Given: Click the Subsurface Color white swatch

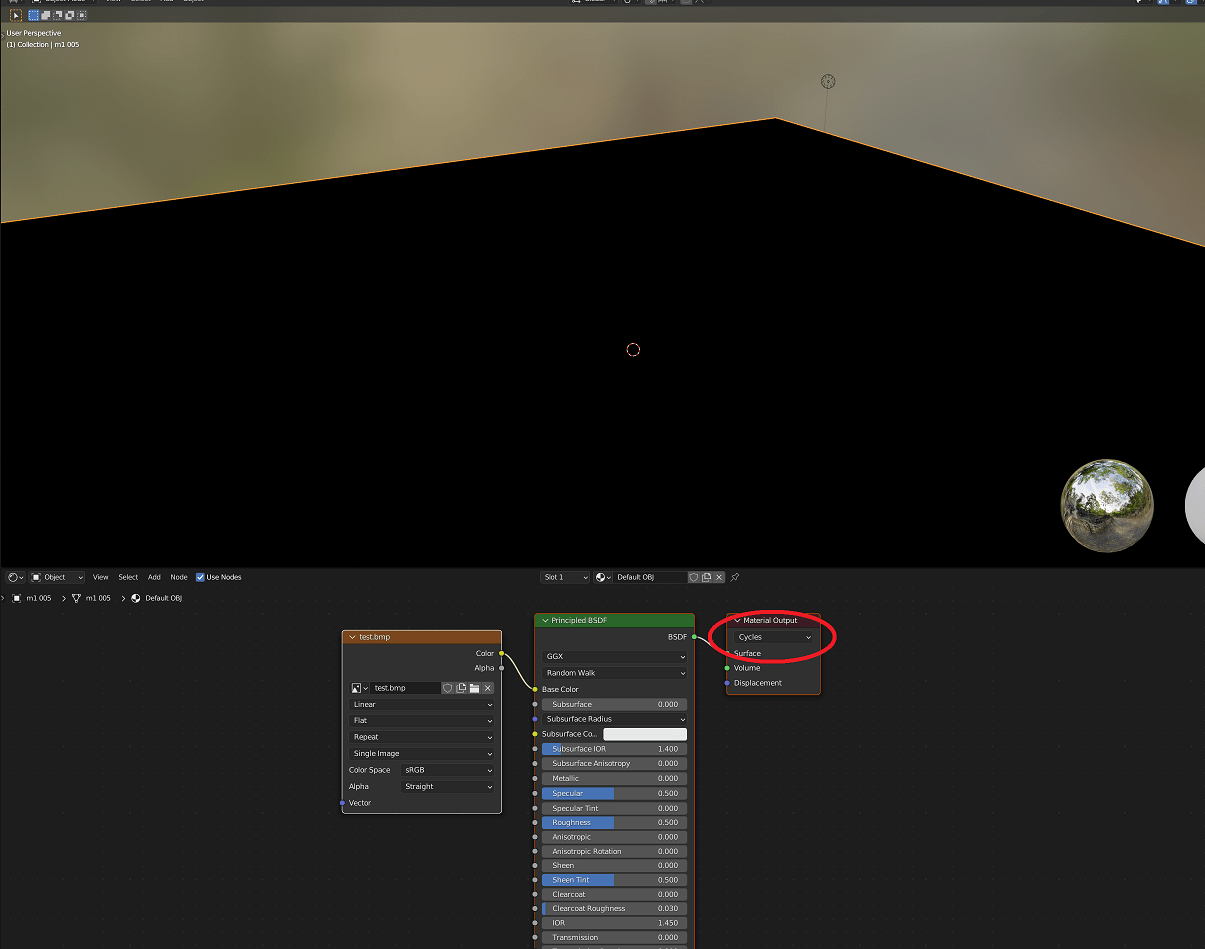Looking at the screenshot, I should point(645,734).
